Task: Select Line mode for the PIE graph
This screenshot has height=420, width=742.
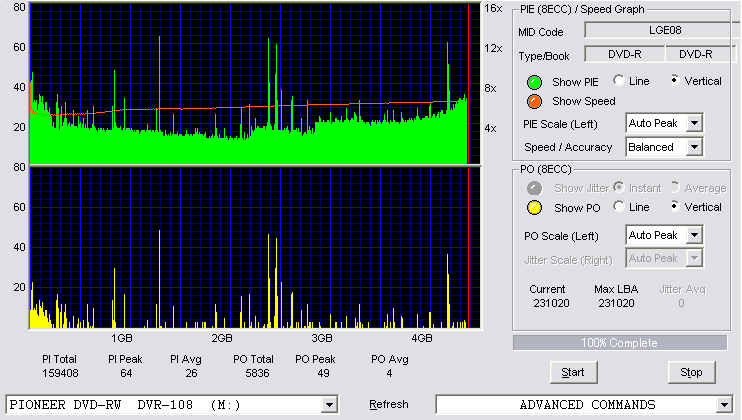Action: [618, 80]
